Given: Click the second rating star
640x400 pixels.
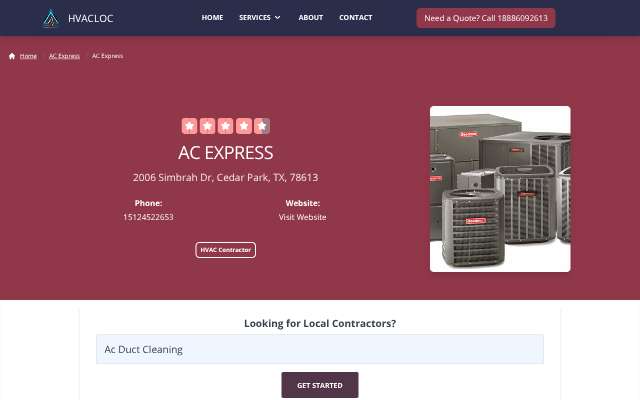Looking at the screenshot, I should tap(207, 126).
